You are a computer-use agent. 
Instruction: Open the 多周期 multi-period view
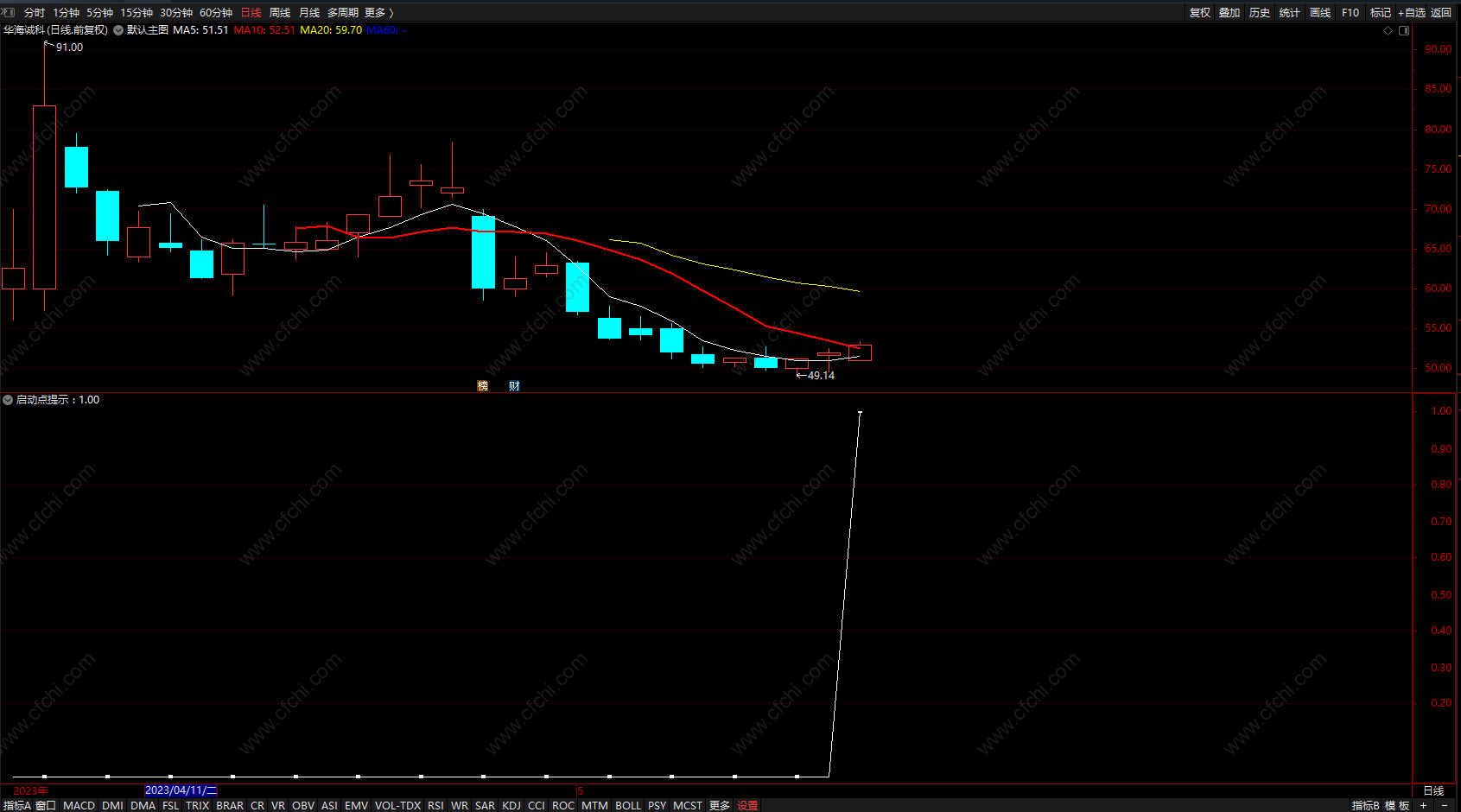[x=343, y=13]
